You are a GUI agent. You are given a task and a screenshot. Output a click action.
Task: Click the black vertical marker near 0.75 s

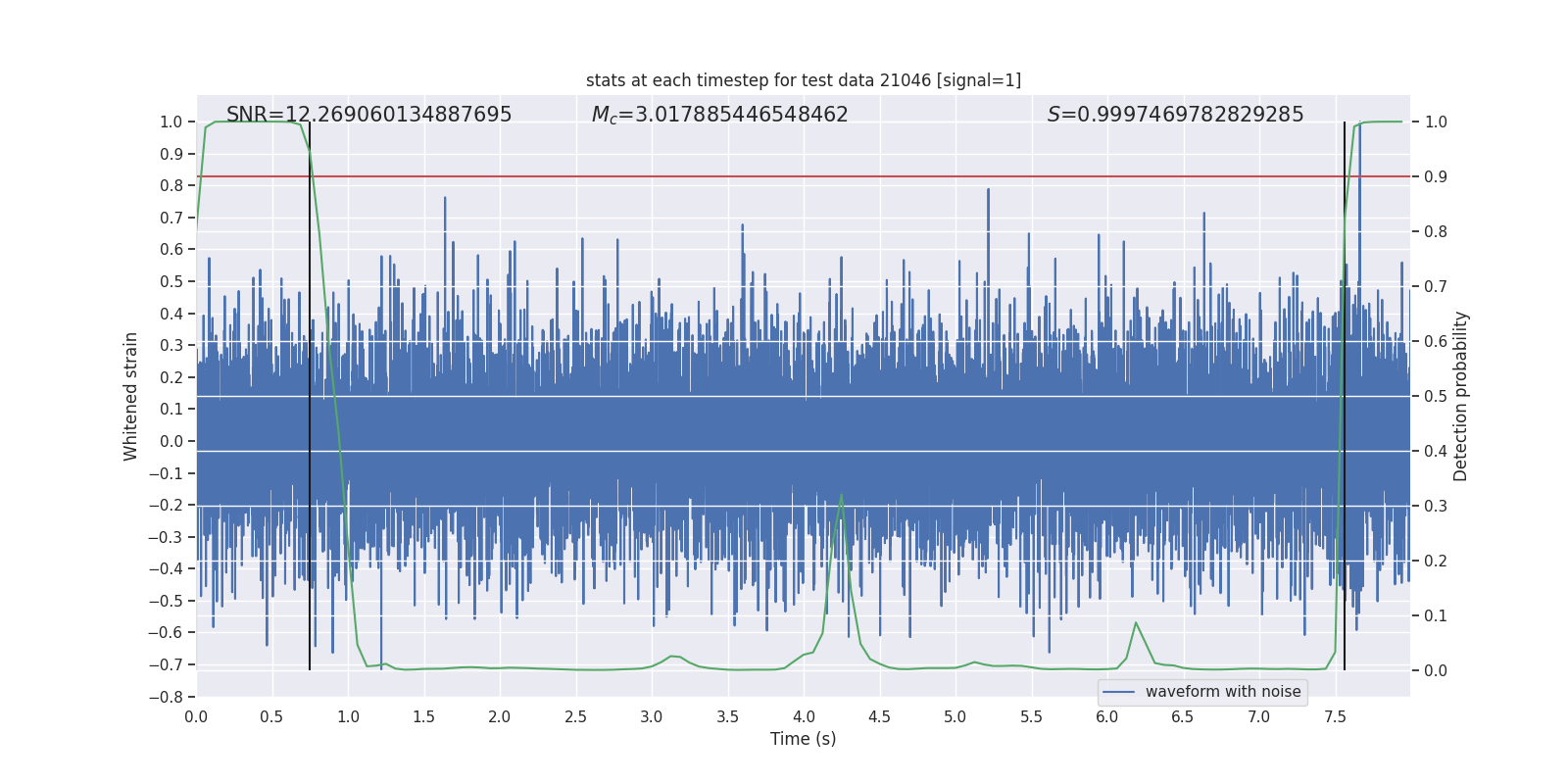[x=310, y=396]
